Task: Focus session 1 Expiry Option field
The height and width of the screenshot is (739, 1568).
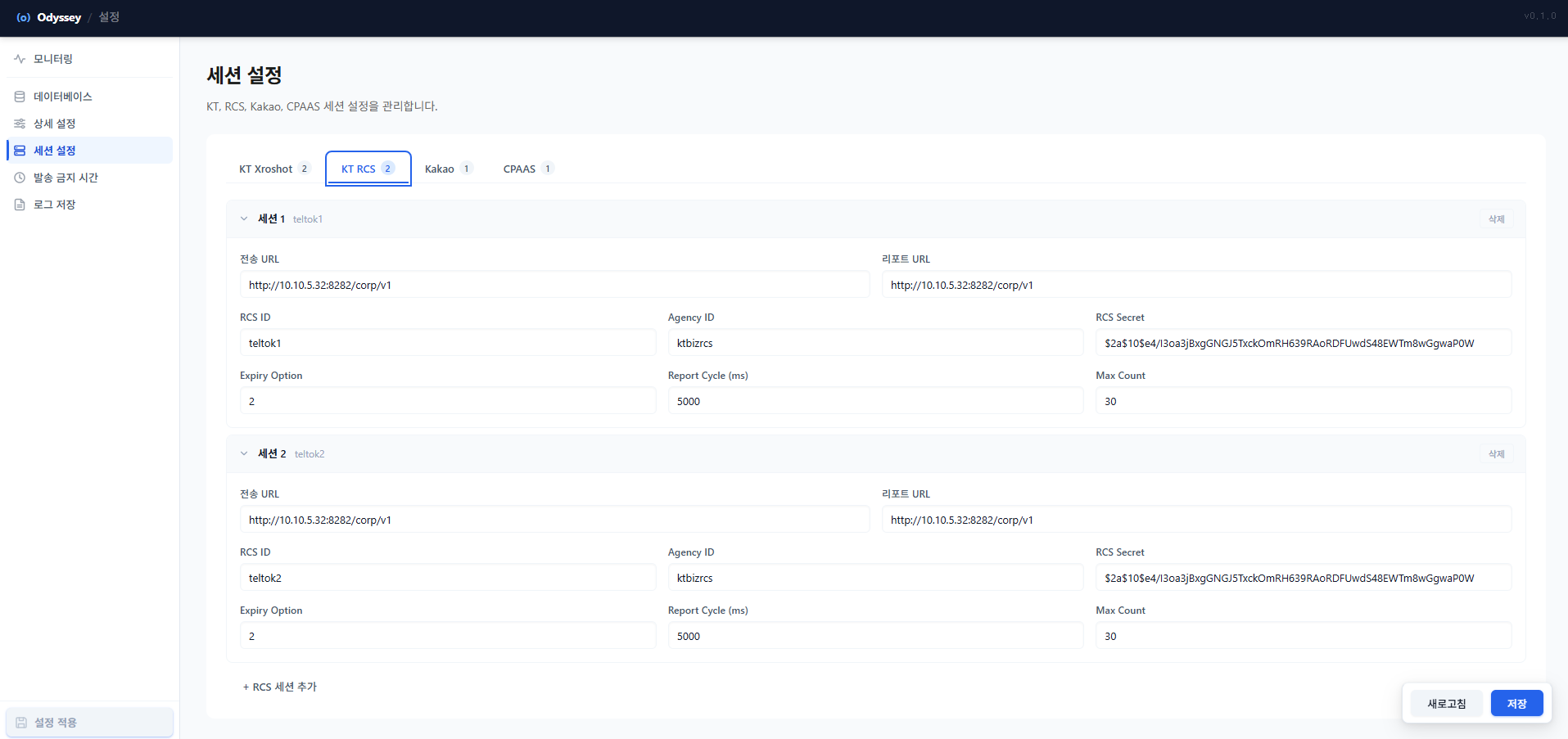Action: point(448,401)
